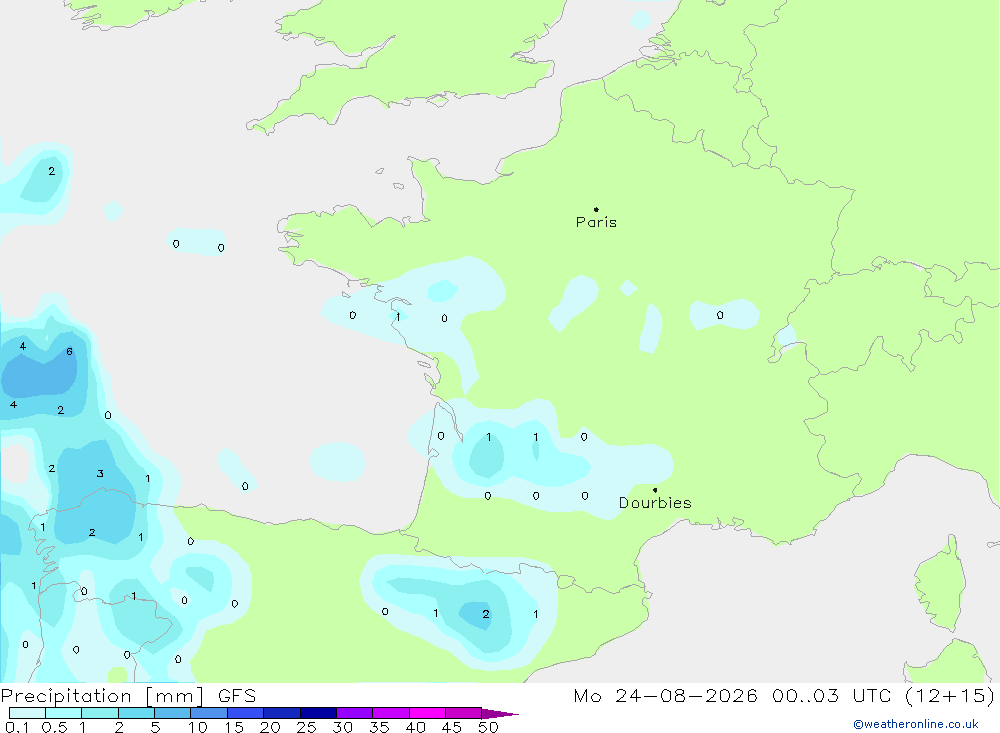The image size is (1000, 733).
Task: Click the legend label '10'
Action: coord(197,727)
